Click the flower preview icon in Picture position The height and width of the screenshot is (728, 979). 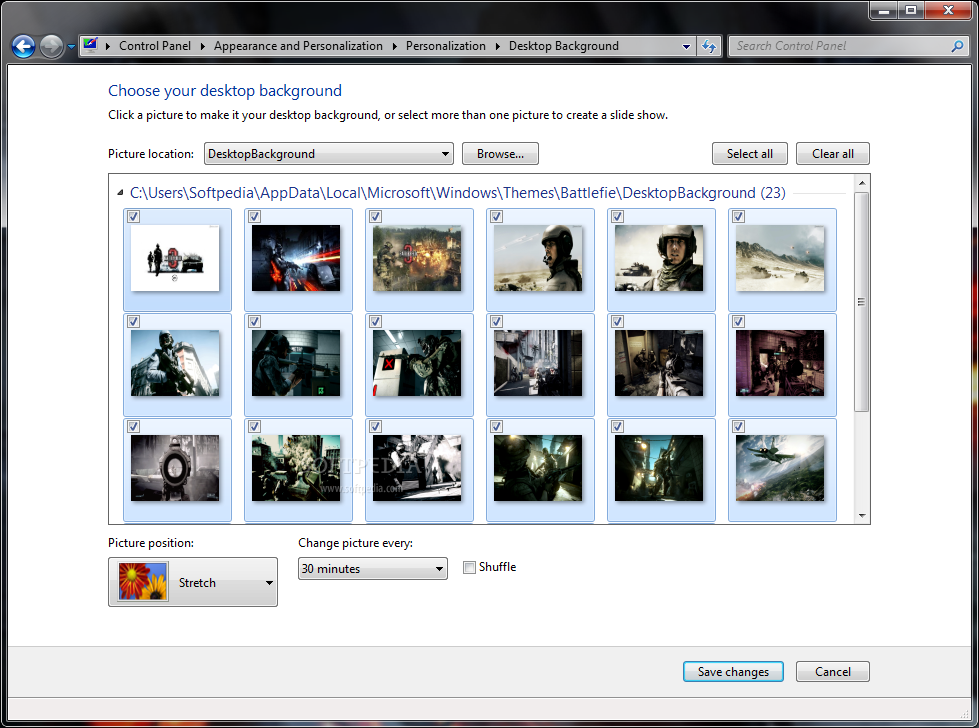tap(143, 582)
